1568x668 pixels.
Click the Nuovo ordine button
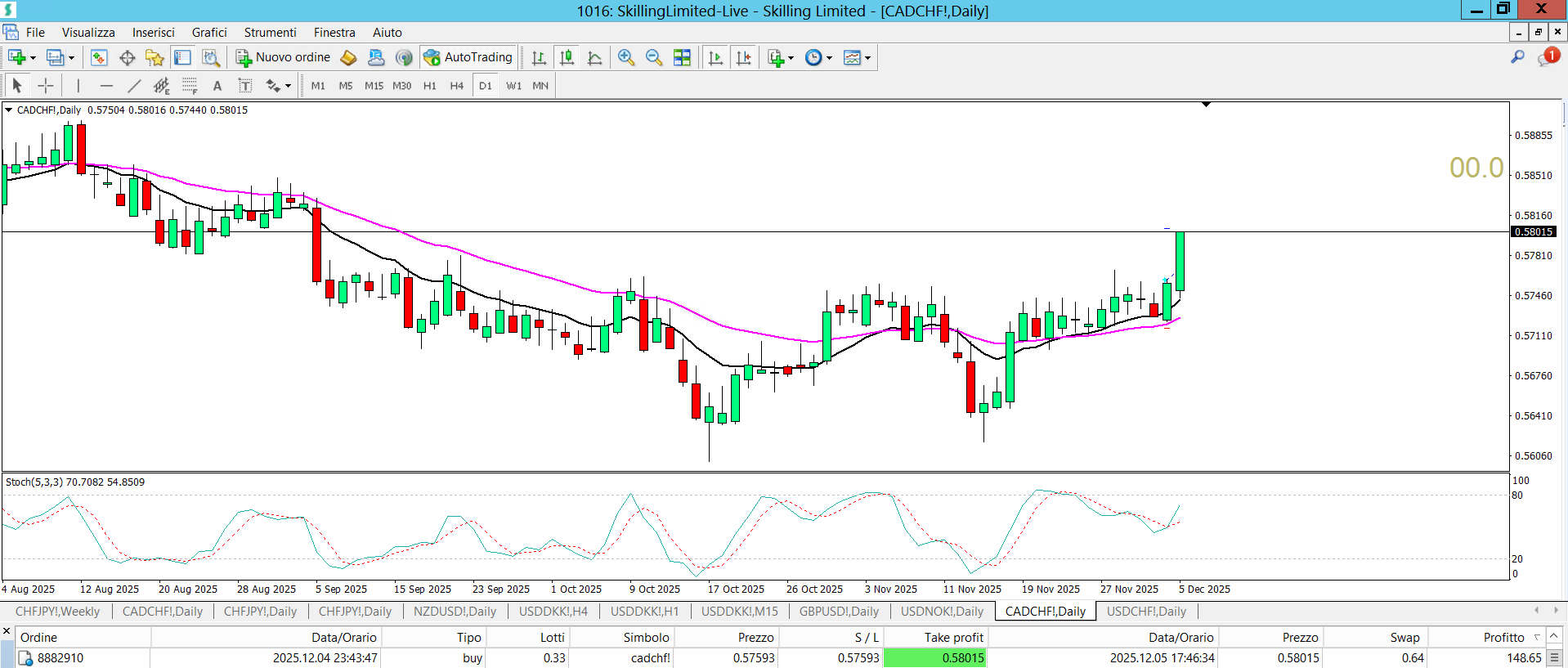[x=284, y=57]
